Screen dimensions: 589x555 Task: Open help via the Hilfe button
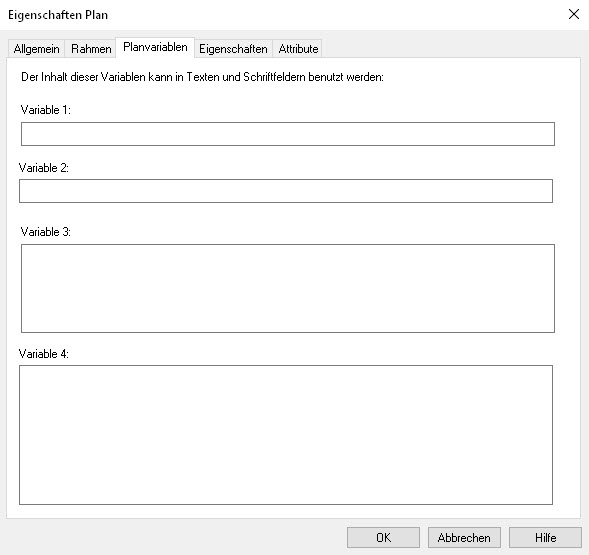(545, 538)
